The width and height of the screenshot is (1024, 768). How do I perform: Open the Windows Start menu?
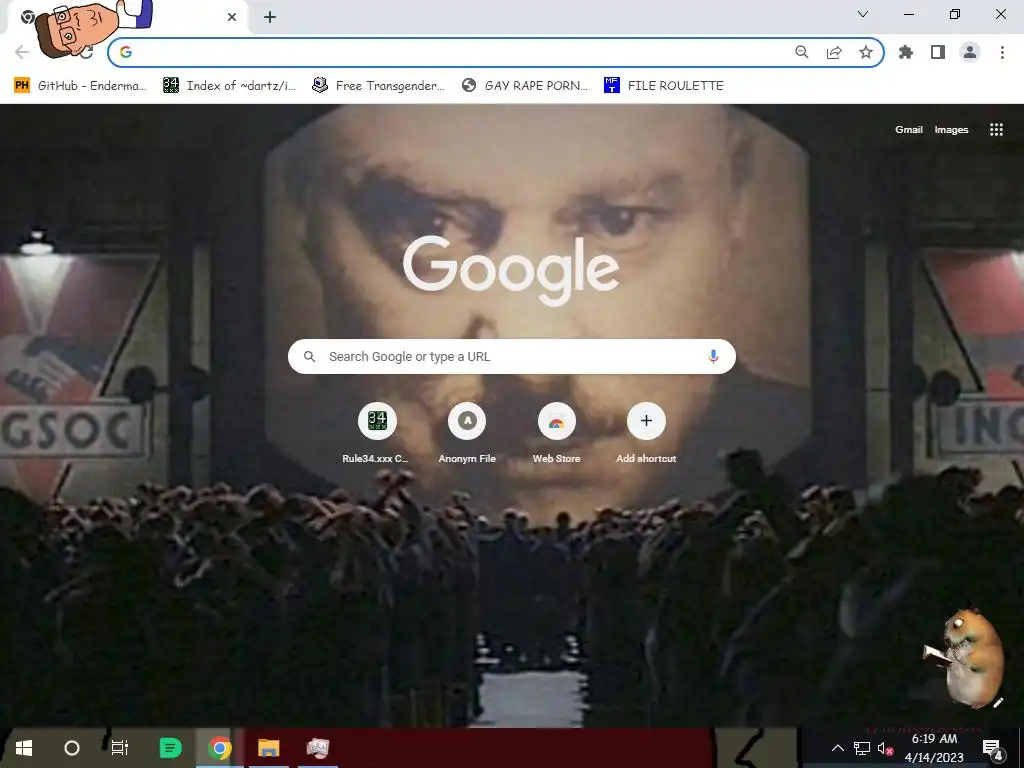pyautogui.click(x=24, y=748)
